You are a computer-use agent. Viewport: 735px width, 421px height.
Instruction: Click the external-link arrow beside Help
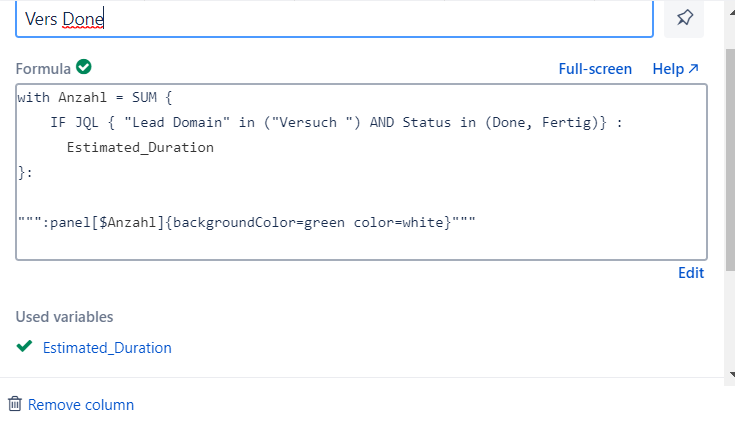pos(694,69)
